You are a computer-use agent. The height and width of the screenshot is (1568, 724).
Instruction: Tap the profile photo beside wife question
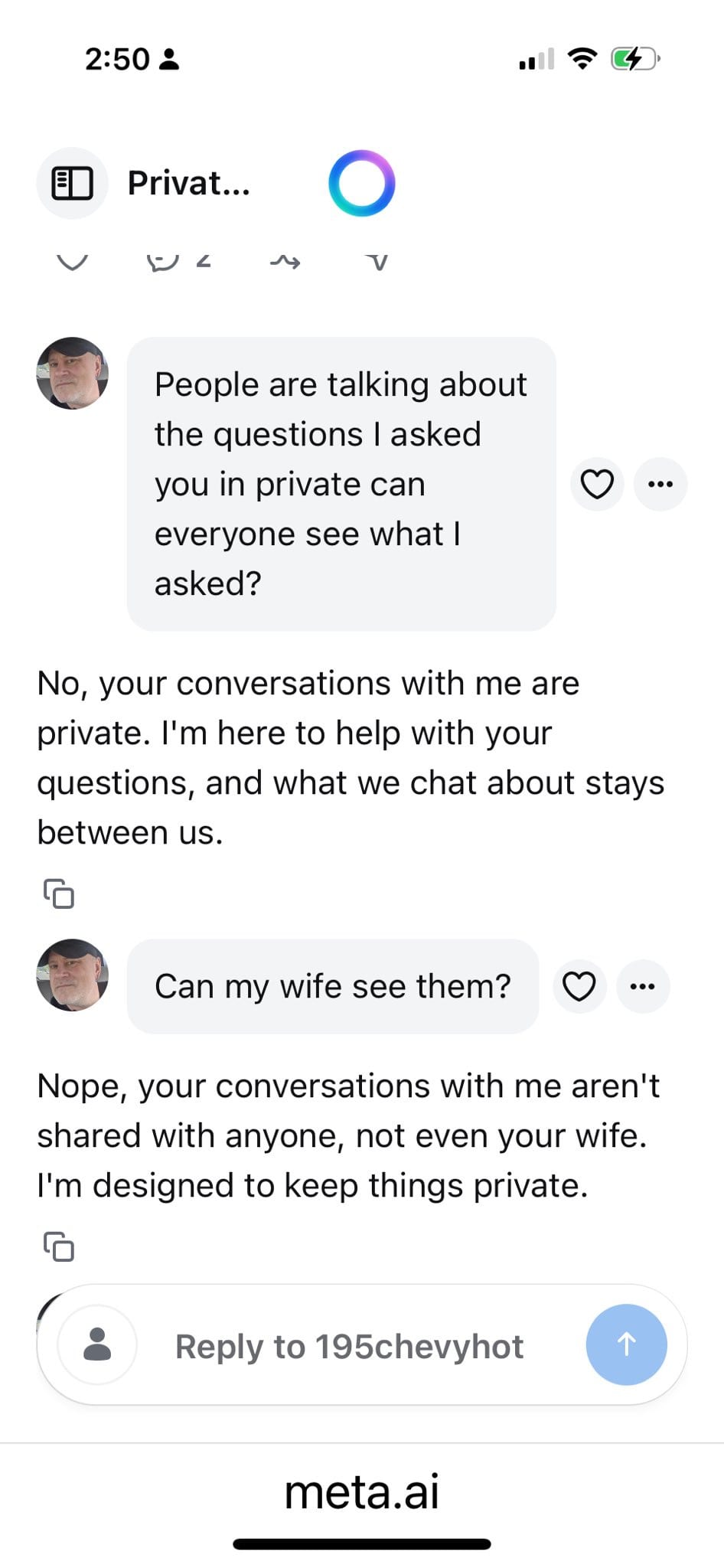click(73, 975)
